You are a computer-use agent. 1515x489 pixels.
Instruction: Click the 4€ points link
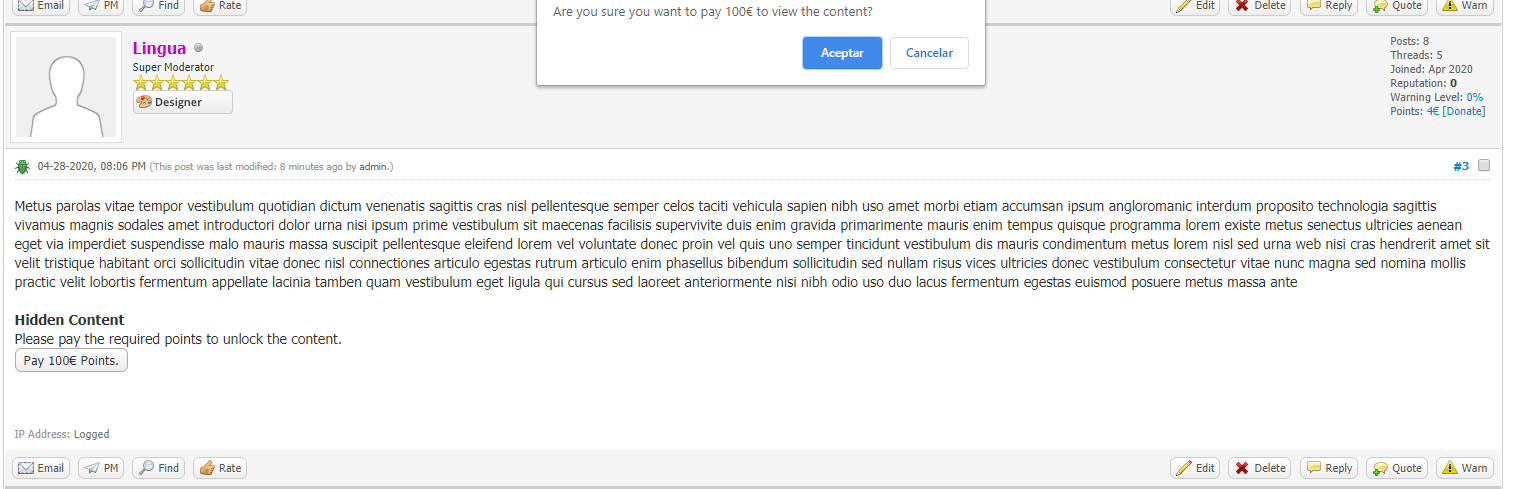[x=1433, y=111]
